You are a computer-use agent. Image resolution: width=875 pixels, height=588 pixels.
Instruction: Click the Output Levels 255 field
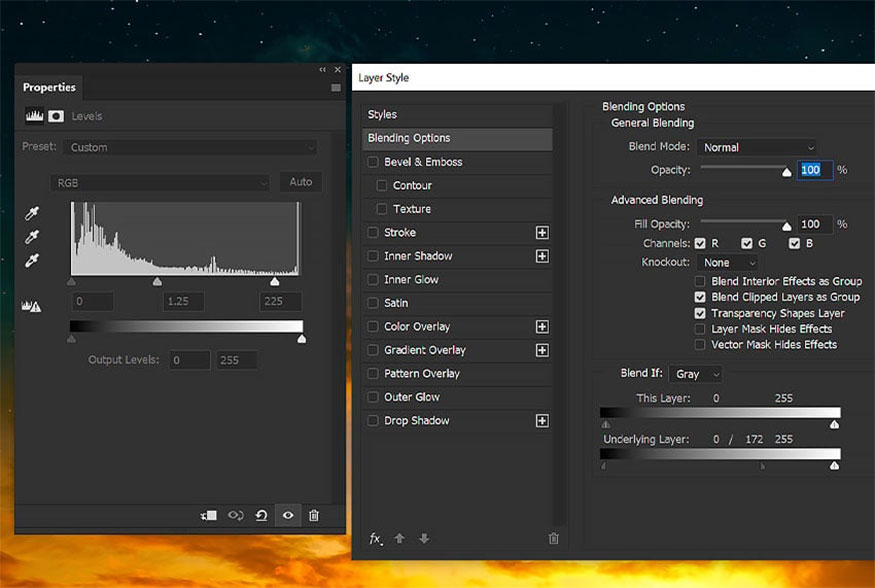tap(237, 360)
